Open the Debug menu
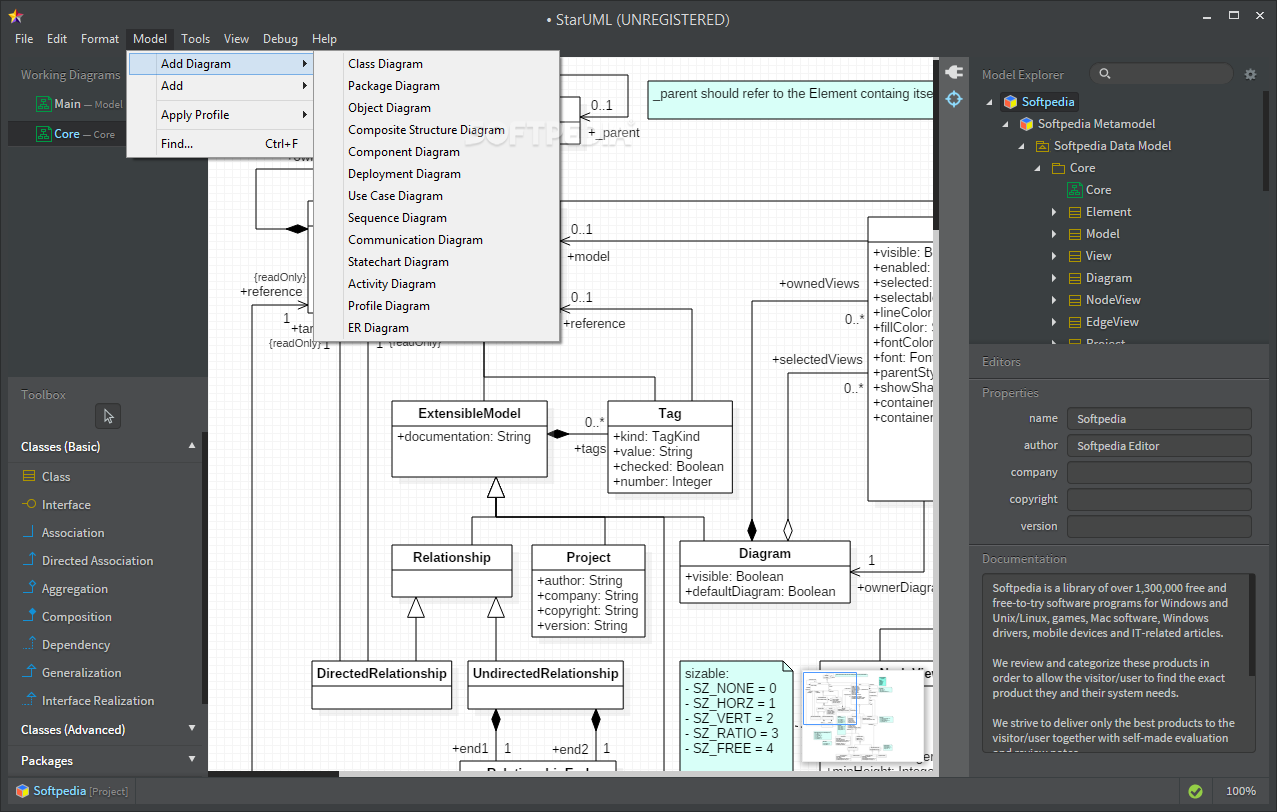 point(280,39)
